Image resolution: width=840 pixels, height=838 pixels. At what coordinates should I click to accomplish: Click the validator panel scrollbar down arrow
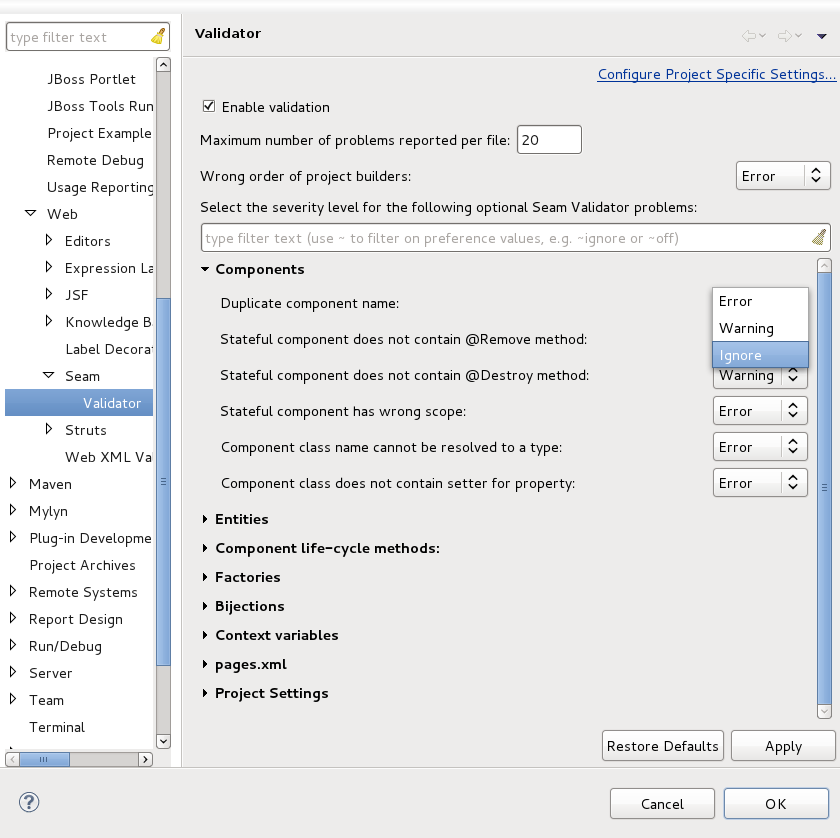click(x=824, y=711)
